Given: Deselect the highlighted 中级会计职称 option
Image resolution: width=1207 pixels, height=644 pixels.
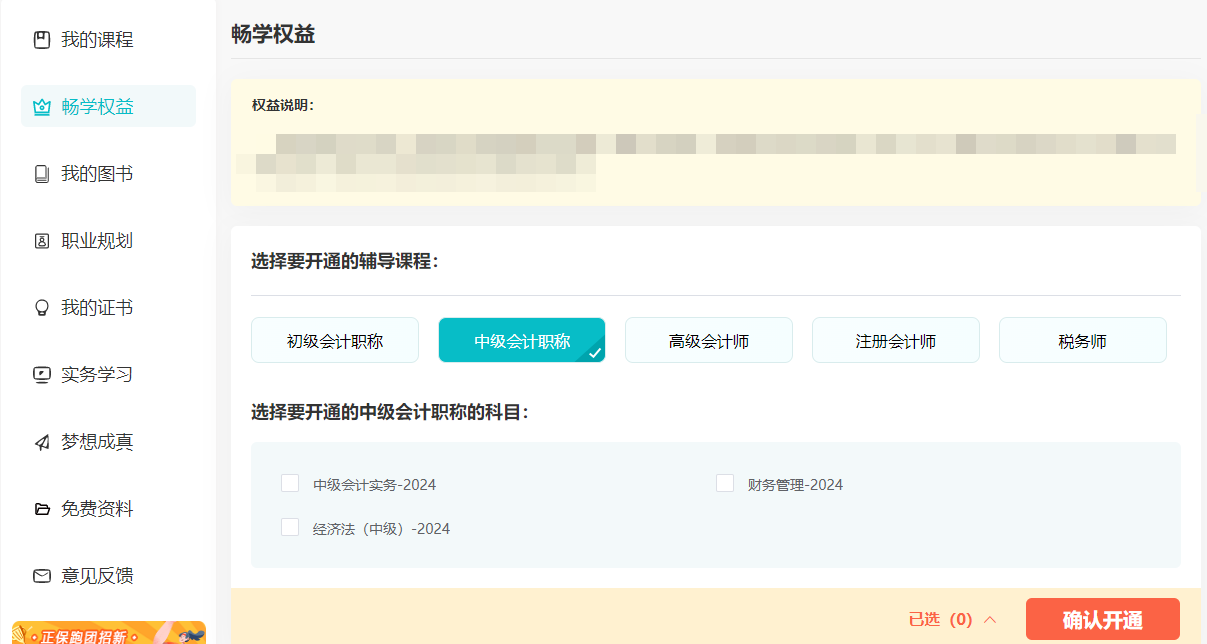Looking at the screenshot, I should coord(521,340).
